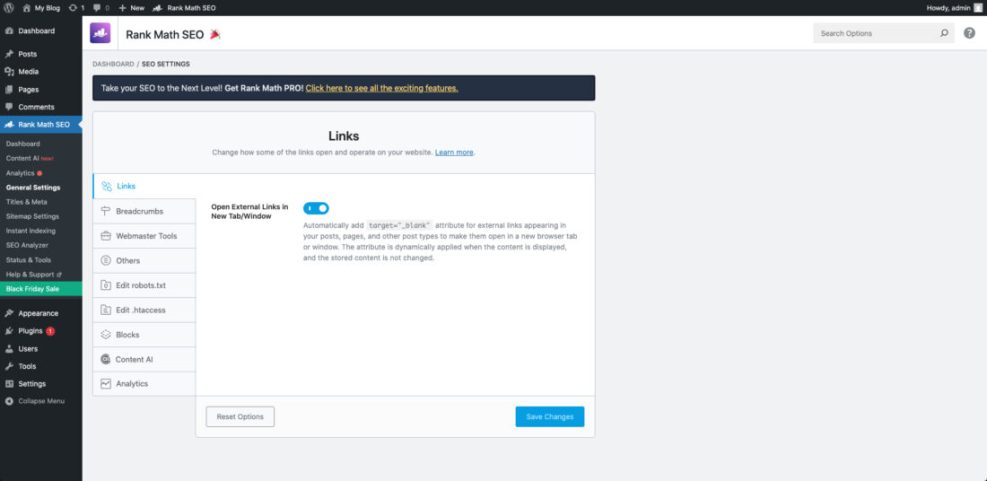Open the Appearance menu
The width and height of the screenshot is (987, 481).
[x=41, y=314]
